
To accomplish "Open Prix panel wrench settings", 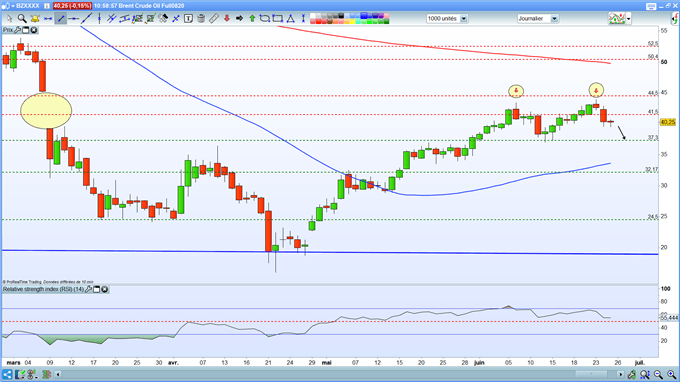I will coord(17,30).
